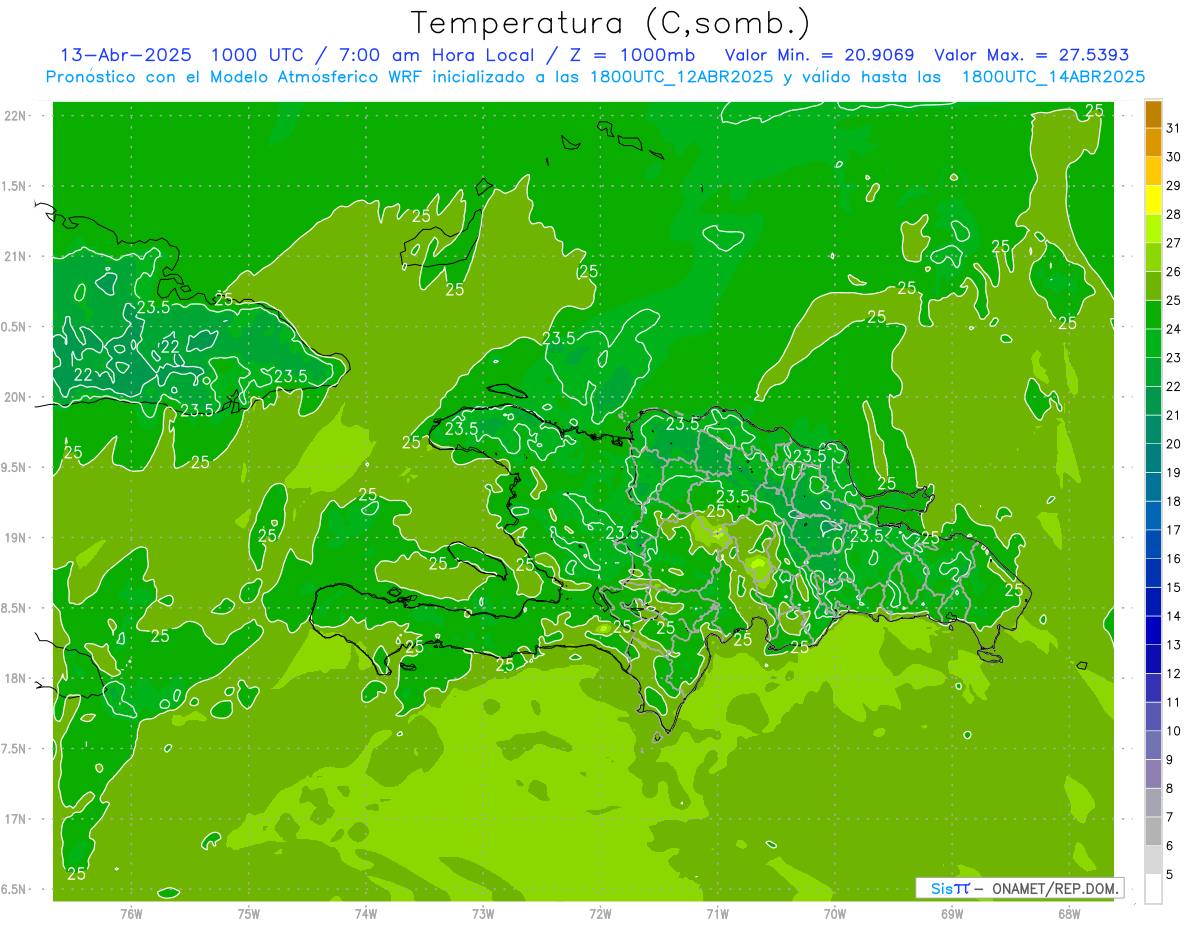Click the Valor Min. = 20.9069 text
This screenshot has height=927, width=1200.
pos(819,55)
